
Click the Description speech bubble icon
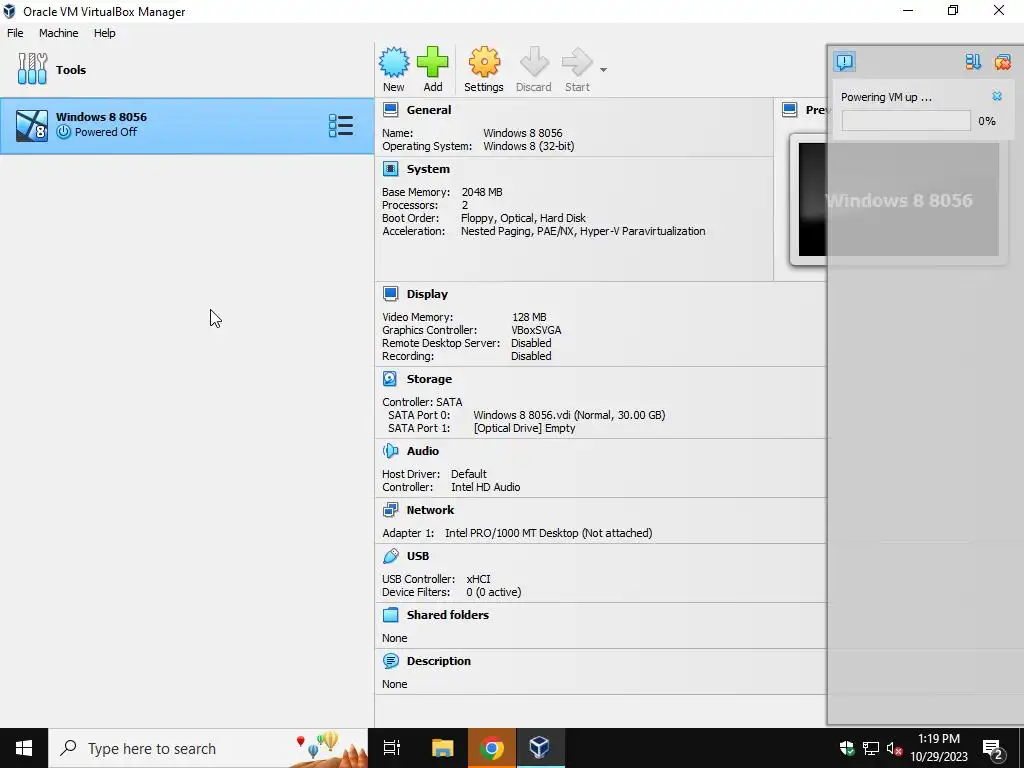click(391, 661)
